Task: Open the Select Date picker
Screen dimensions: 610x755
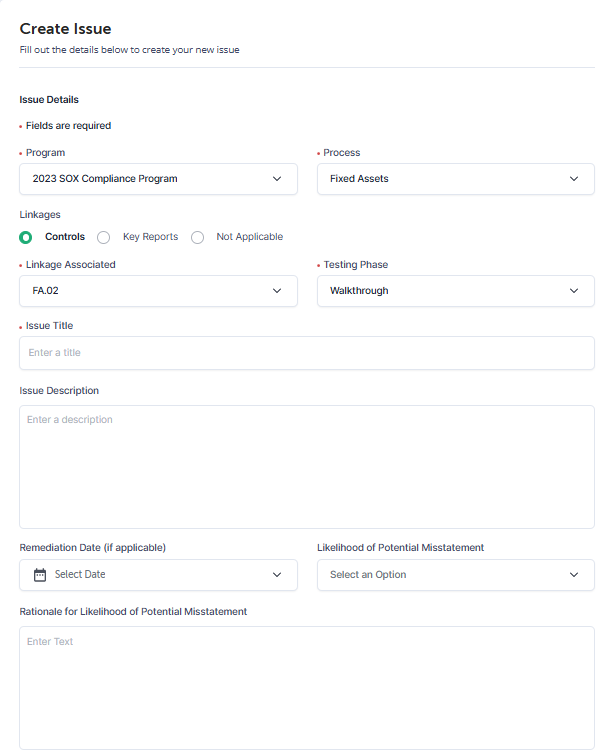Action: 158,575
